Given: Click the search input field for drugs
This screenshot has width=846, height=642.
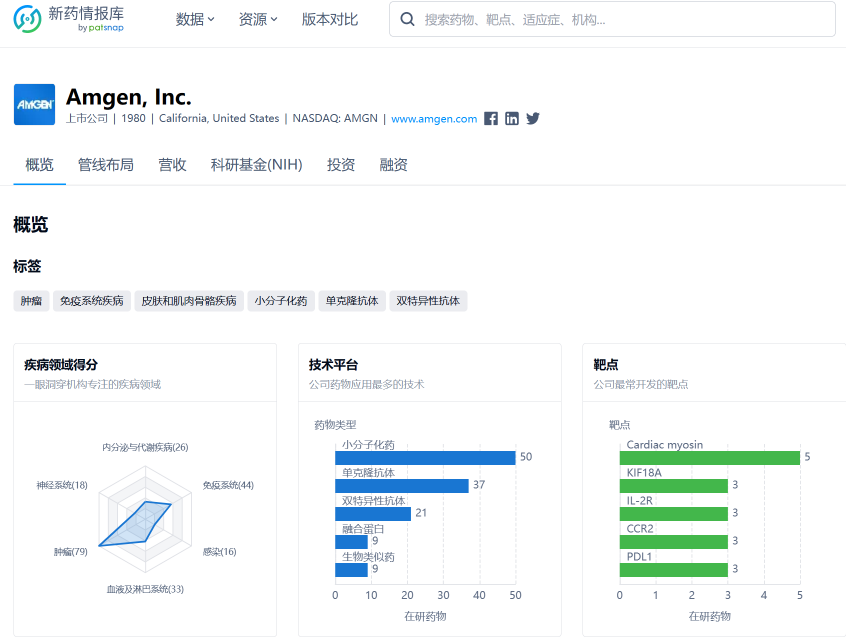Looking at the screenshot, I should click(x=620, y=19).
